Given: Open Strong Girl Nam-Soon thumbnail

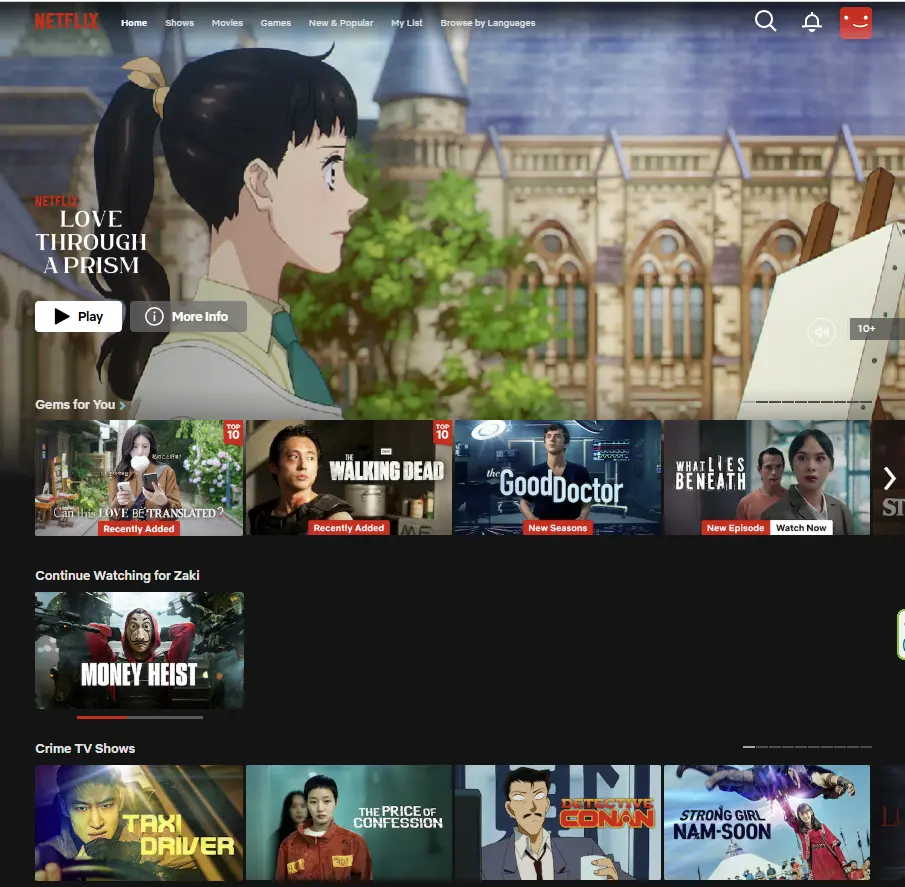Looking at the screenshot, I should pos(766,823).
